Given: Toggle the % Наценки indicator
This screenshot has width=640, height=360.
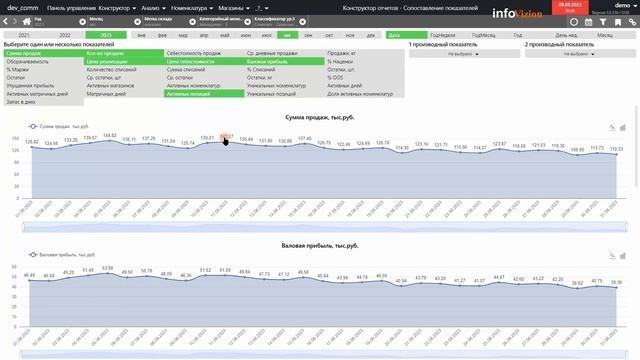Looking at the screenshot, I should 364,62.
